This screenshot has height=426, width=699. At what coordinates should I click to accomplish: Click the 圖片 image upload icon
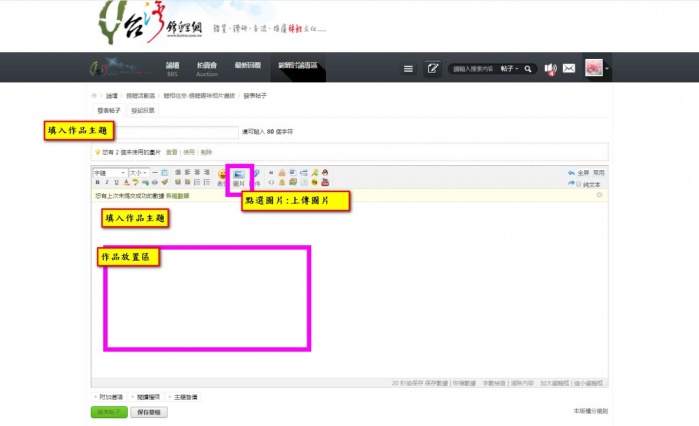point(240,175)
